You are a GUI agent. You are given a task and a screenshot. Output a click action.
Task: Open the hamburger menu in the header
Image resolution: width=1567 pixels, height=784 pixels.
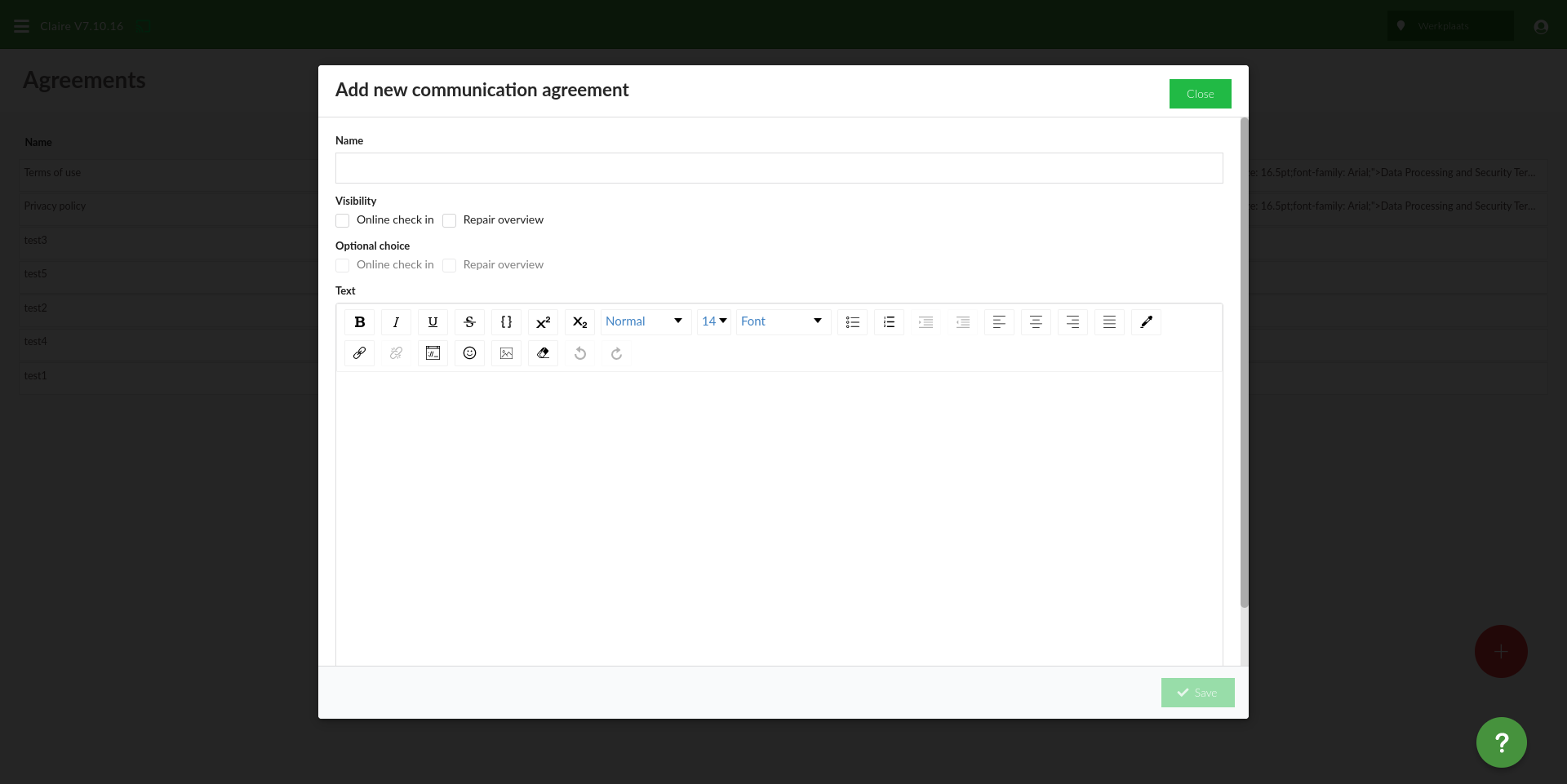(x=22, y=26)
